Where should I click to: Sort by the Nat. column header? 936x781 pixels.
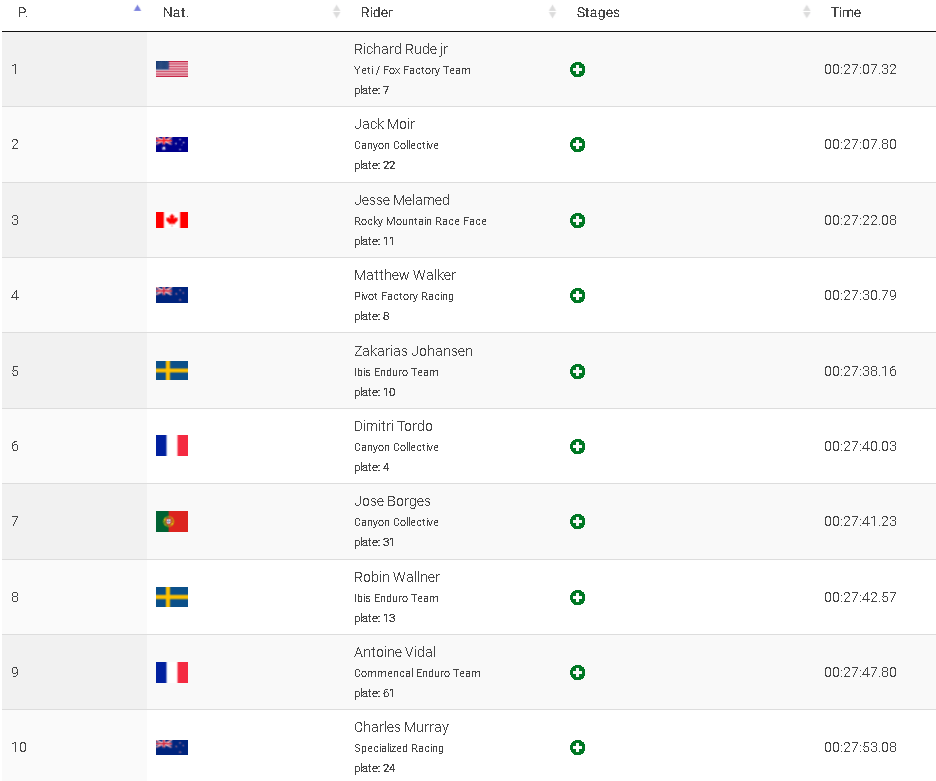point(176,13)
